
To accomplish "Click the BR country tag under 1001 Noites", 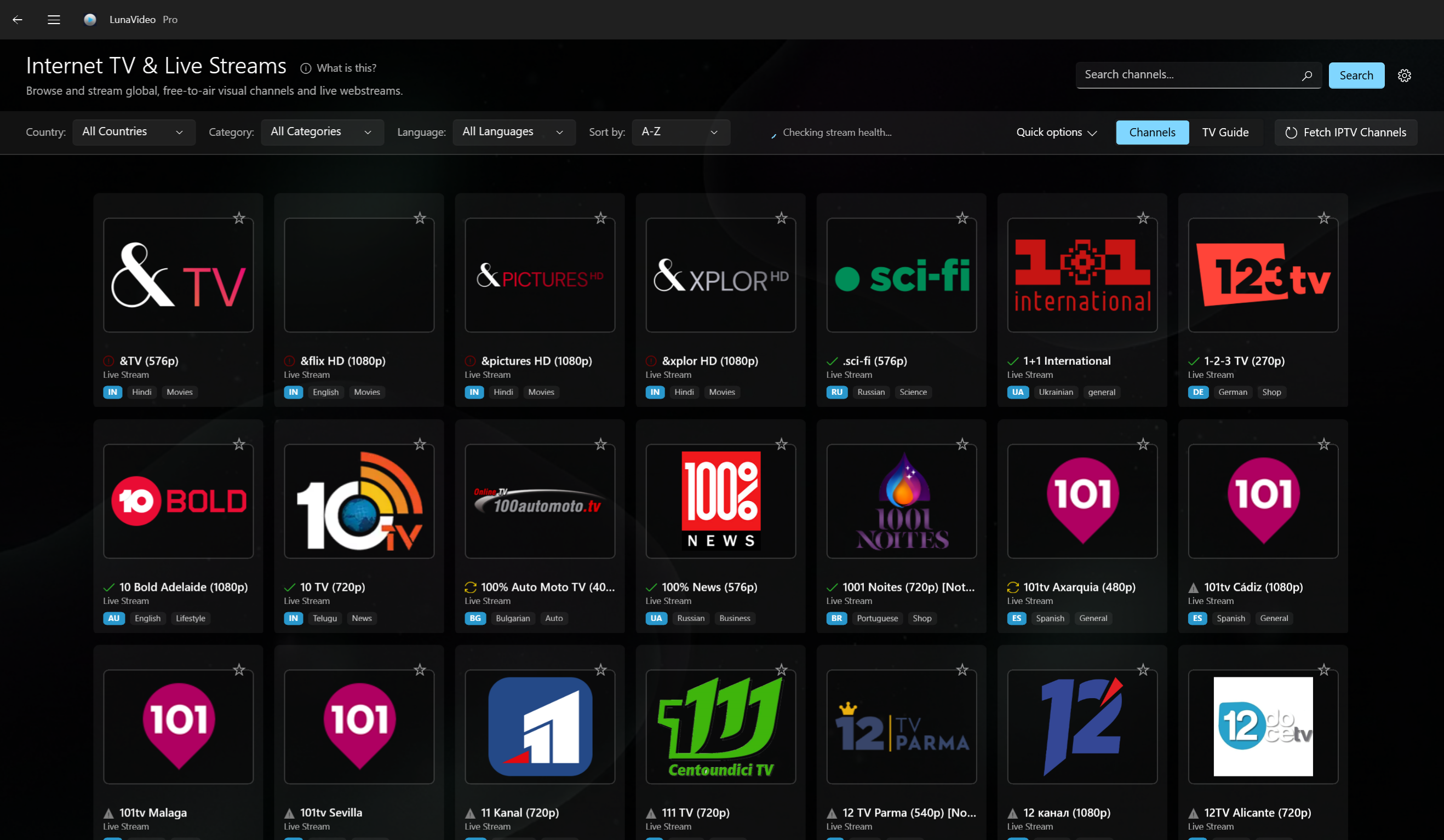I will point(836,618).
